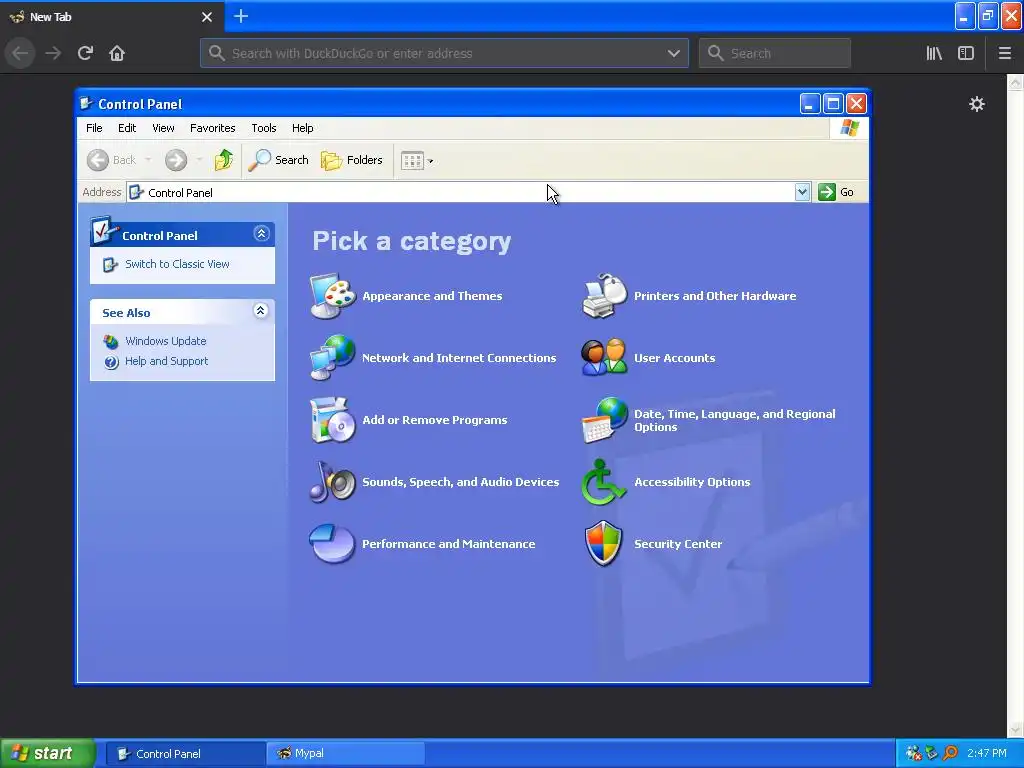The height and width of the screenshot is (768, 1024).
Task: Open the Tools menu
Action: click(x=264, y=128)
